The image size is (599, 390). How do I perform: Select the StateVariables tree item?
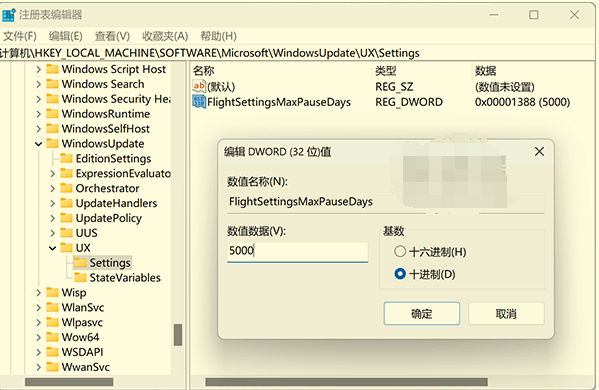pos(125,278)
